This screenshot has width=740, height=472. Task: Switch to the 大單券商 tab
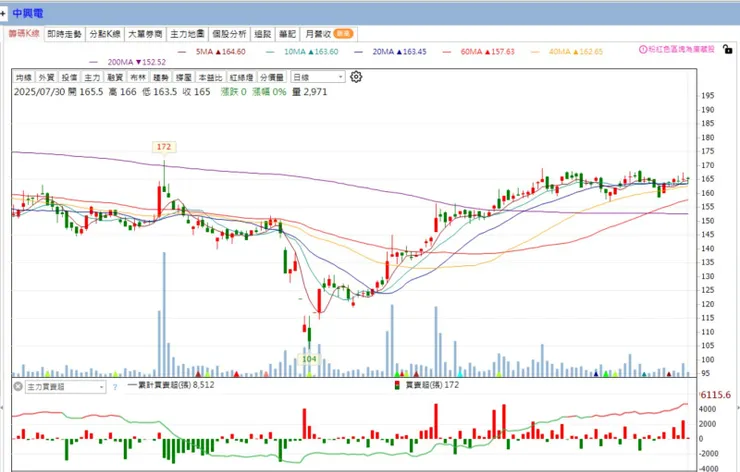click(x=145, y=34)
